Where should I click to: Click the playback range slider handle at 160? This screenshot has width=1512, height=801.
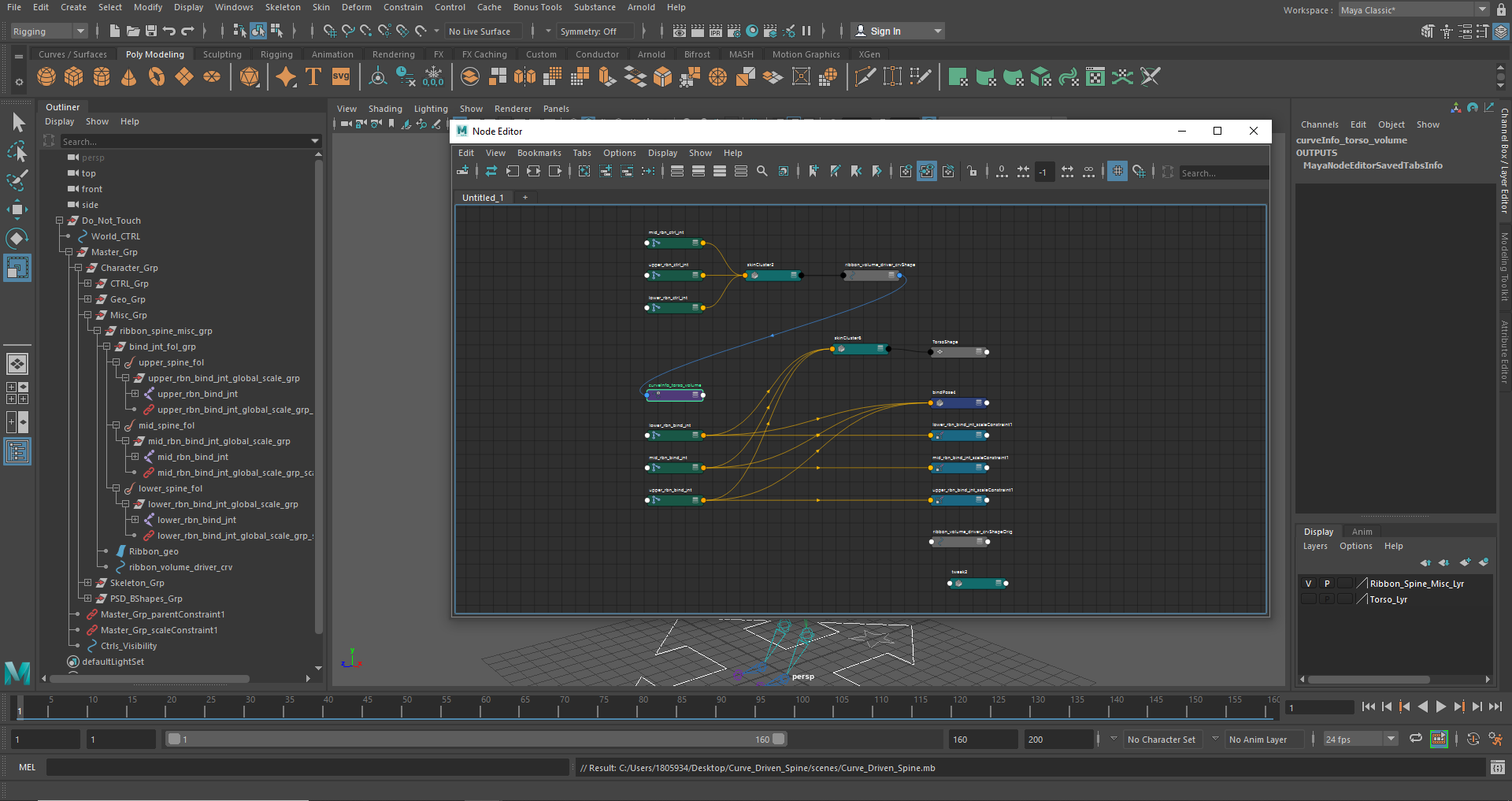[779, 739]
